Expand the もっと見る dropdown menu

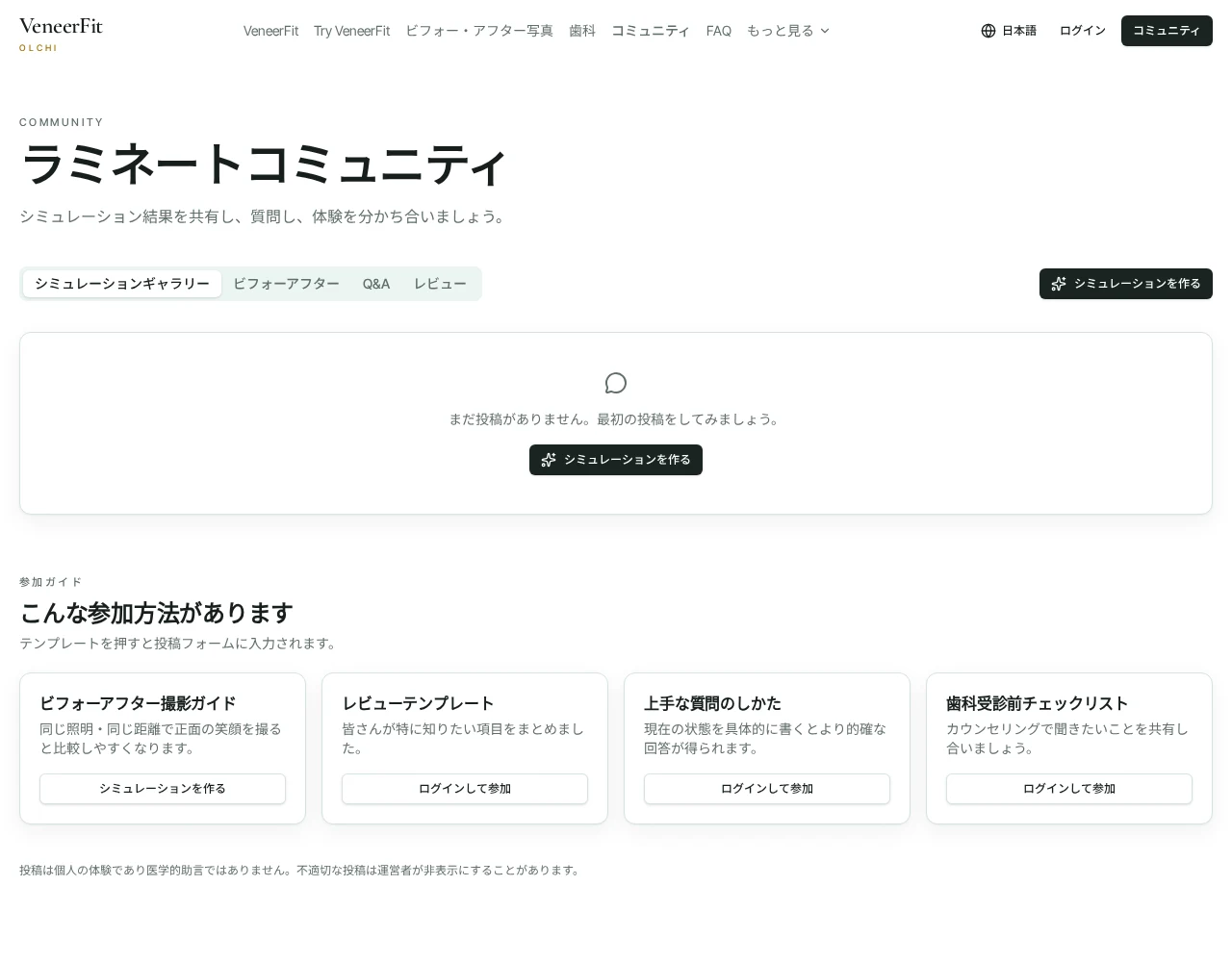[788, 31]
